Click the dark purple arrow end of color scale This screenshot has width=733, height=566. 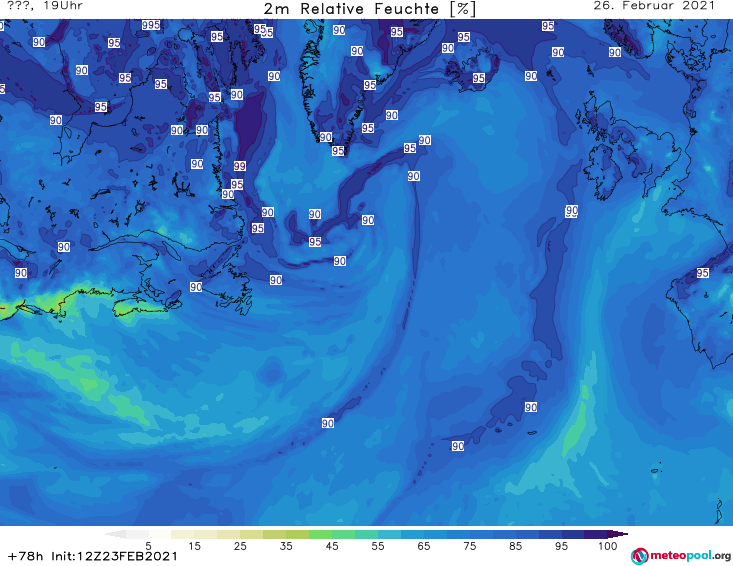point(618,534)
